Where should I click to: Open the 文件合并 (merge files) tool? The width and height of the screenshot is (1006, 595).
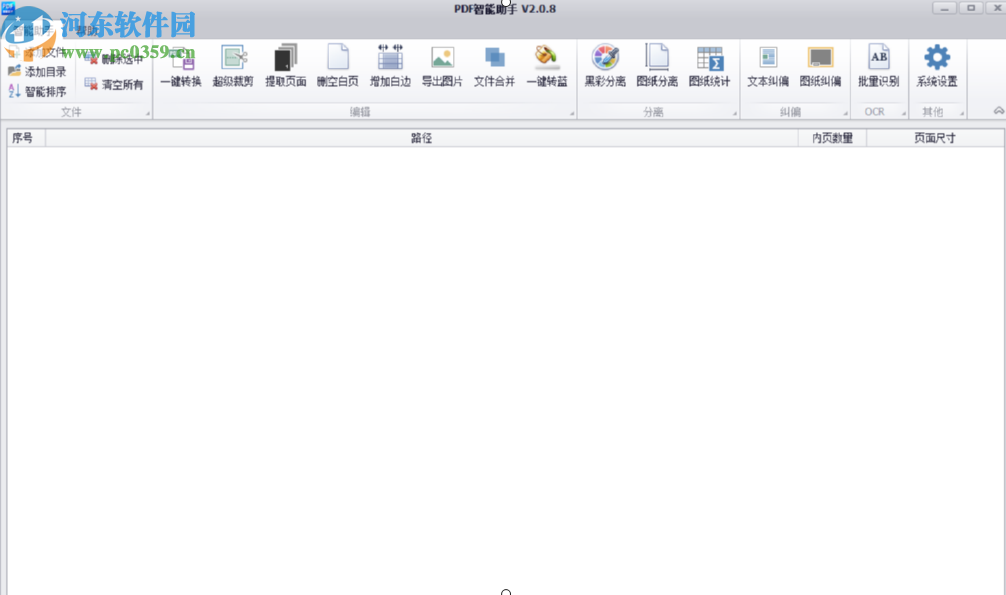pos(493,66)
